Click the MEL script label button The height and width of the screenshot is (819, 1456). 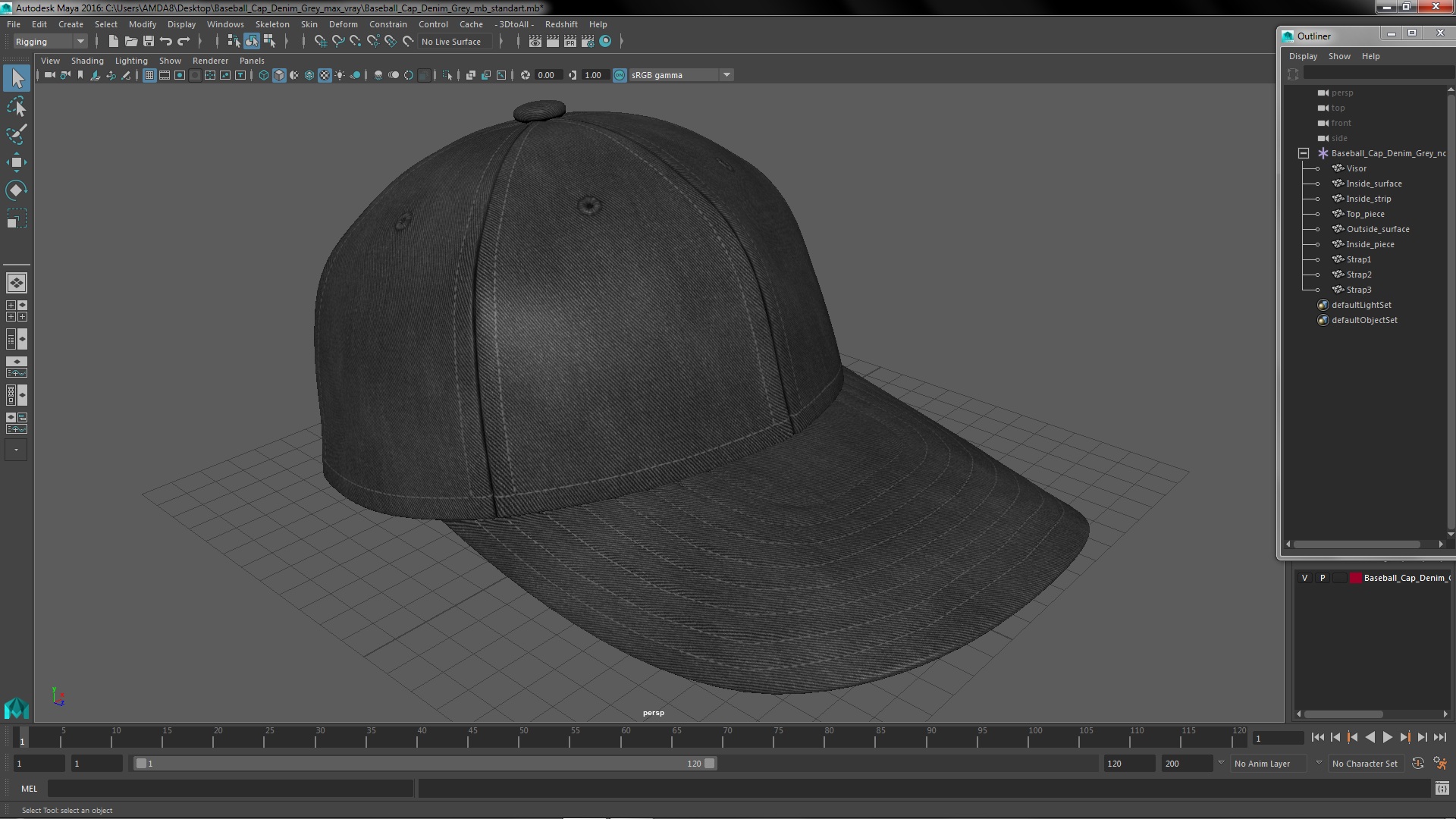pyautogui.click(x=29, y=789)
